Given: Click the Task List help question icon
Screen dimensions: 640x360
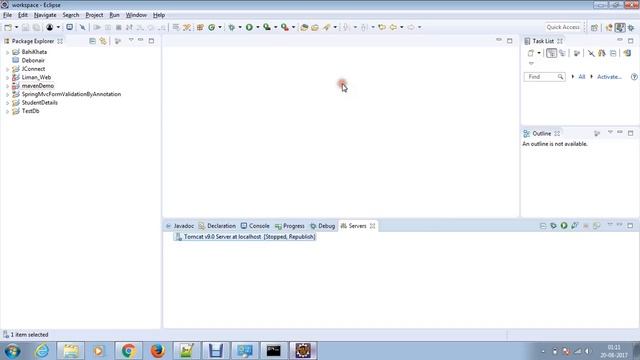Looking at the screenshot, I should pos(634,77).
